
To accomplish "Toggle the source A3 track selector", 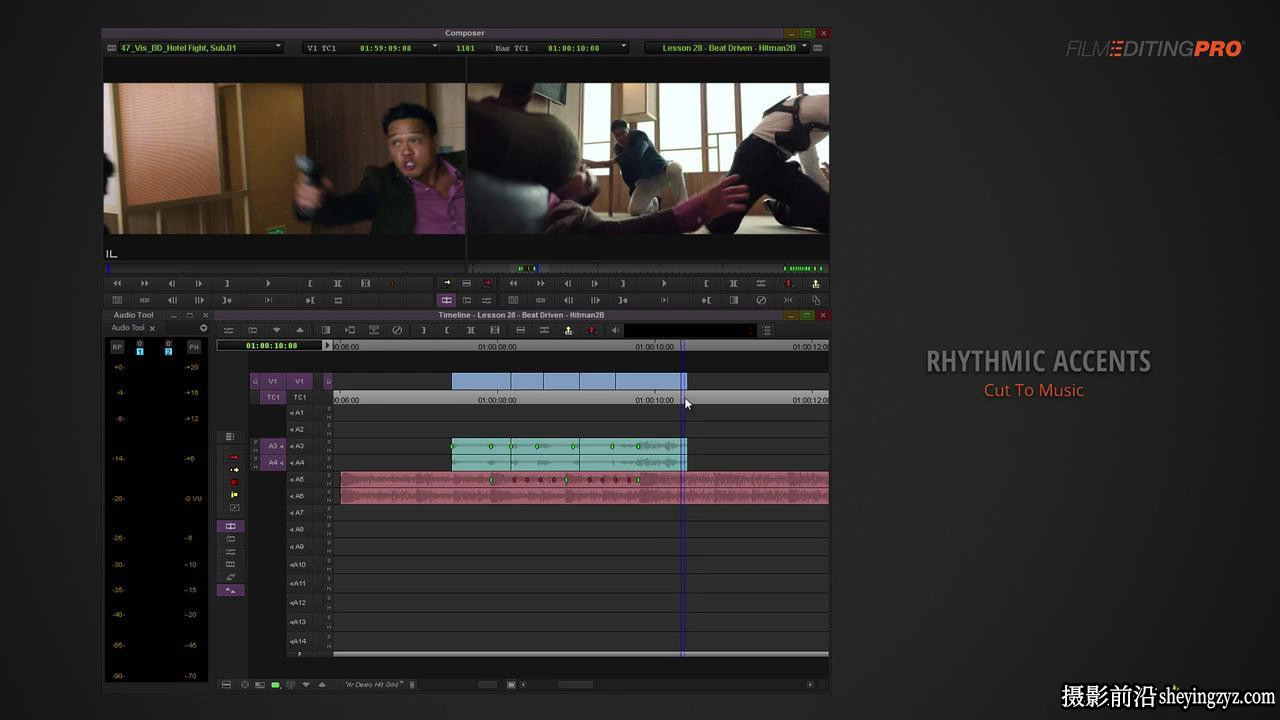I will pyautogui.click(x=272, y=446).
